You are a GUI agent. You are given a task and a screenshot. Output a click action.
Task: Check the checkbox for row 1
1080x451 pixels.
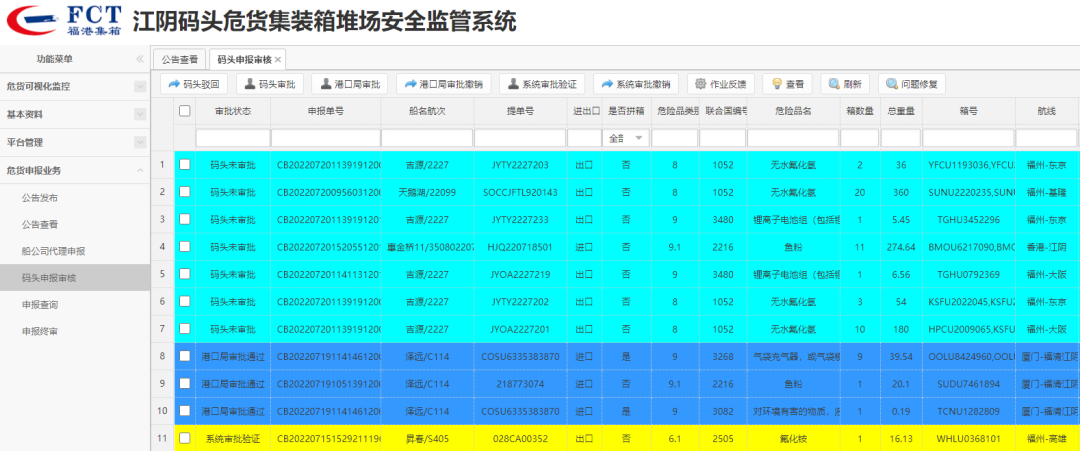[185, 165]
